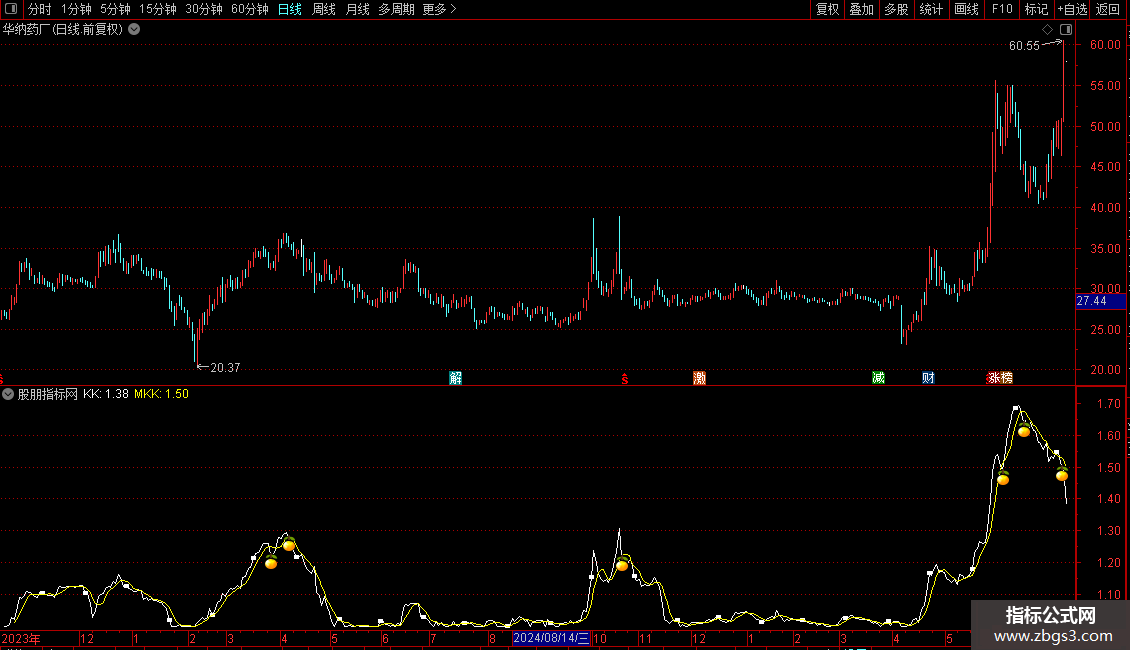1130x650 pixels.
Task: Click the 2023年 label on time axis
Action: click(x=21, y=638)
